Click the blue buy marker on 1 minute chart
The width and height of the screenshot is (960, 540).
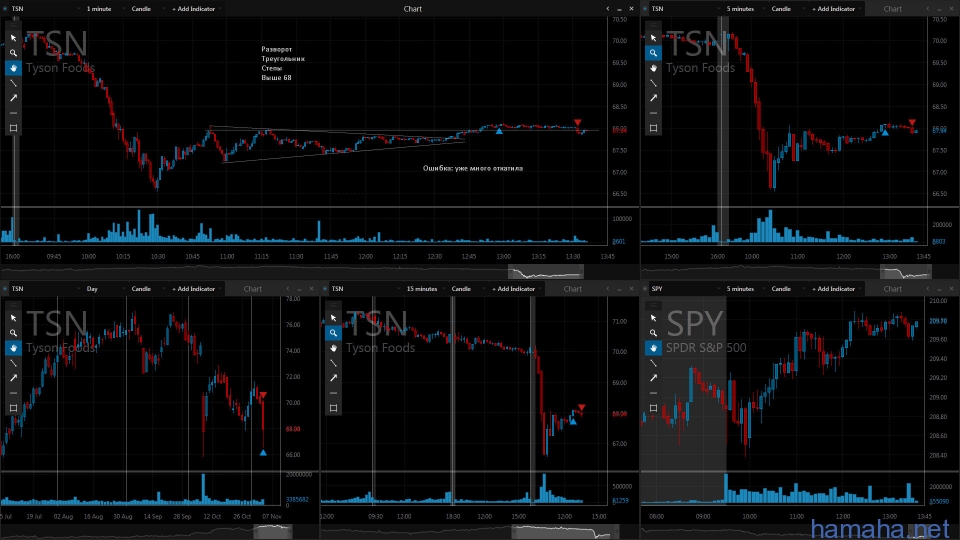coord(499,131)
